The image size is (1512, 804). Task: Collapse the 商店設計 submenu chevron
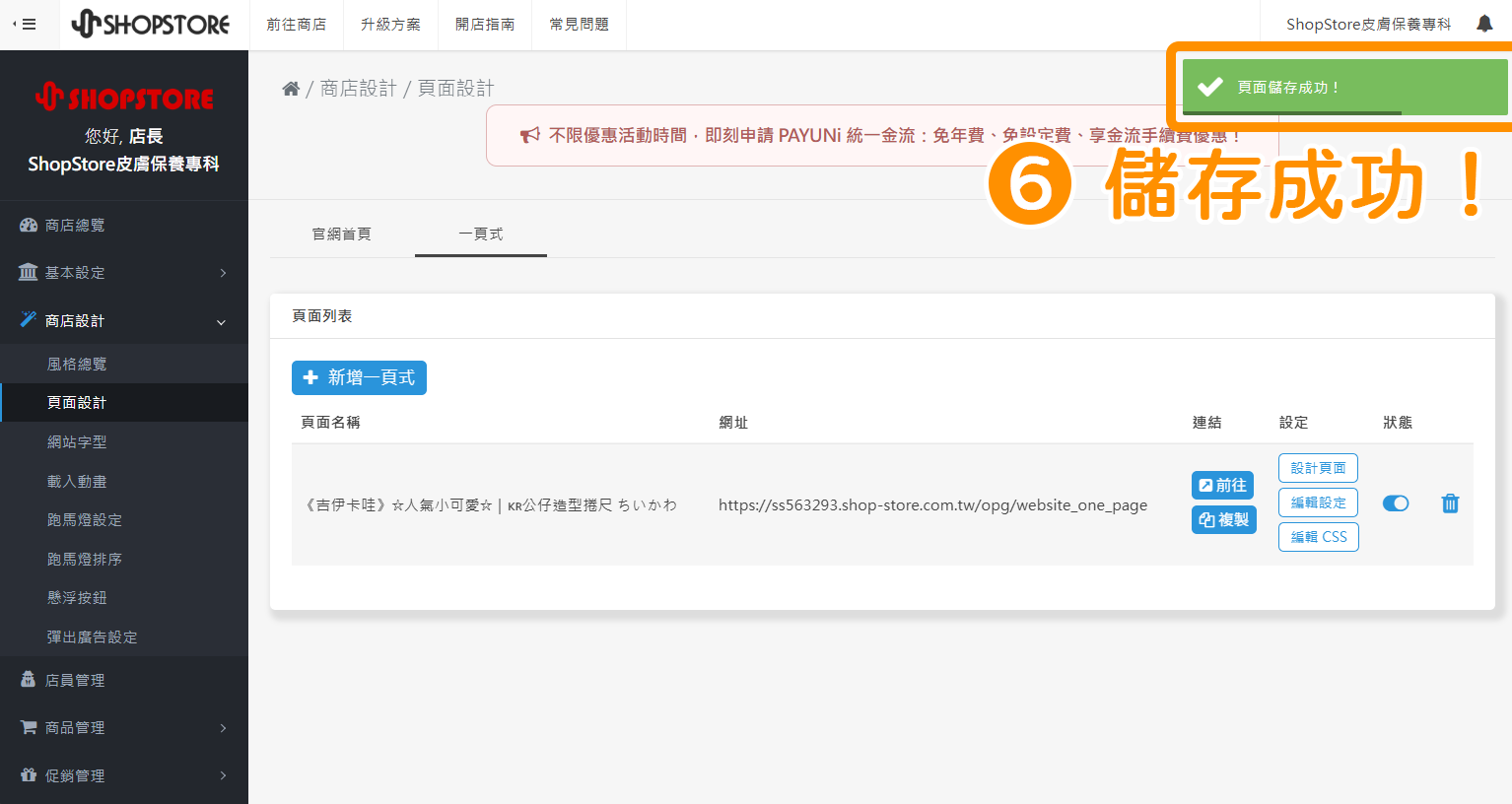point(221,322)
